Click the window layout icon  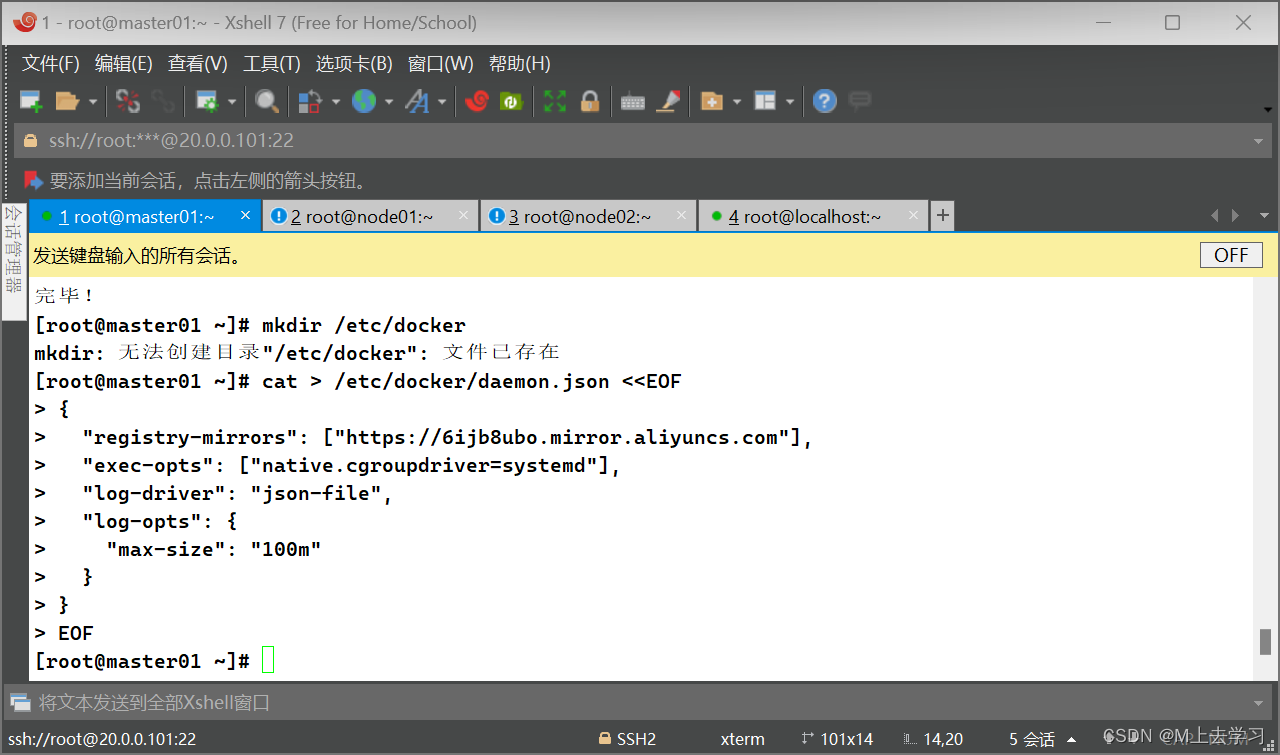pyautogui.click(x=765, y=101)
